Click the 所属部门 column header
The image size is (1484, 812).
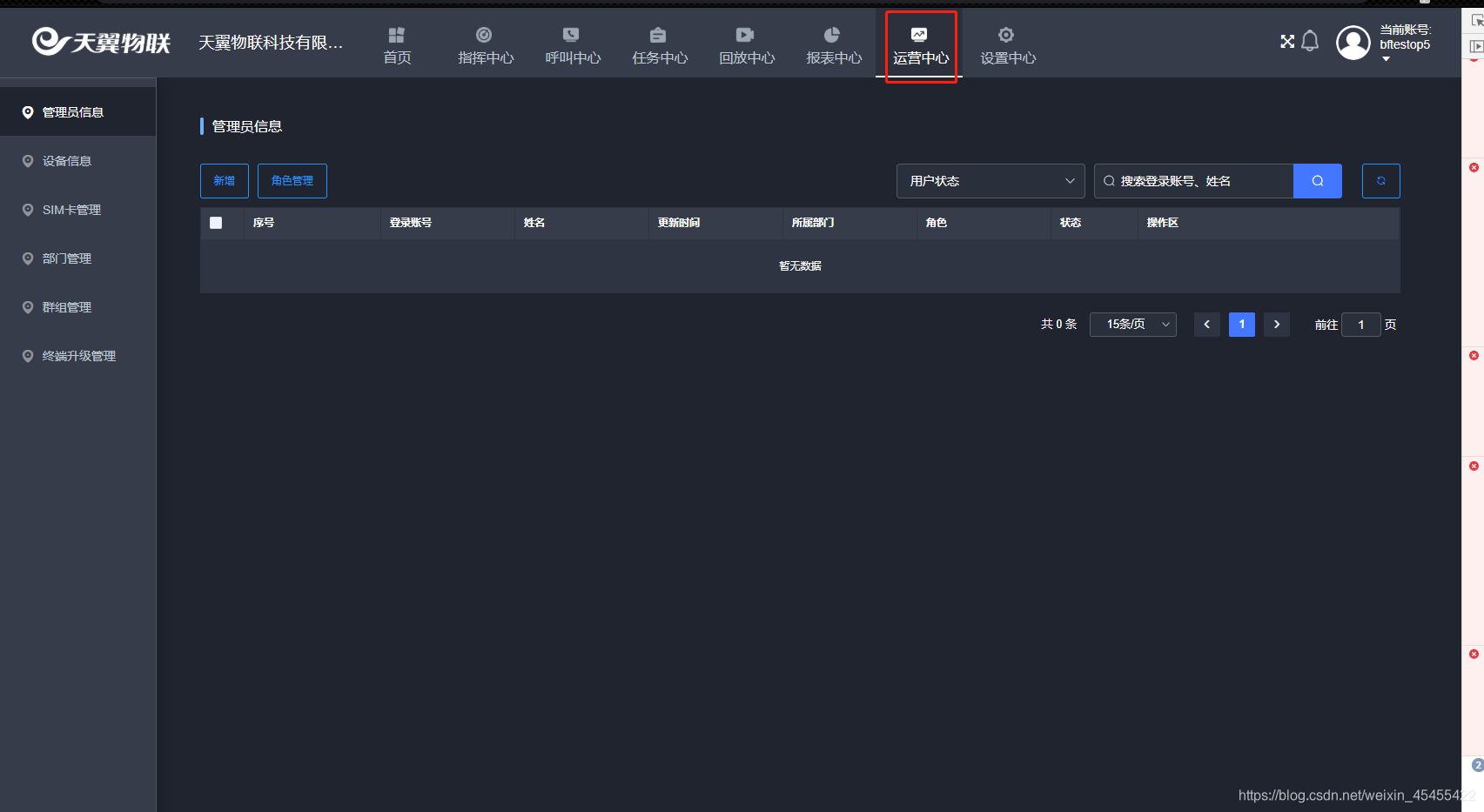(813, 223)
